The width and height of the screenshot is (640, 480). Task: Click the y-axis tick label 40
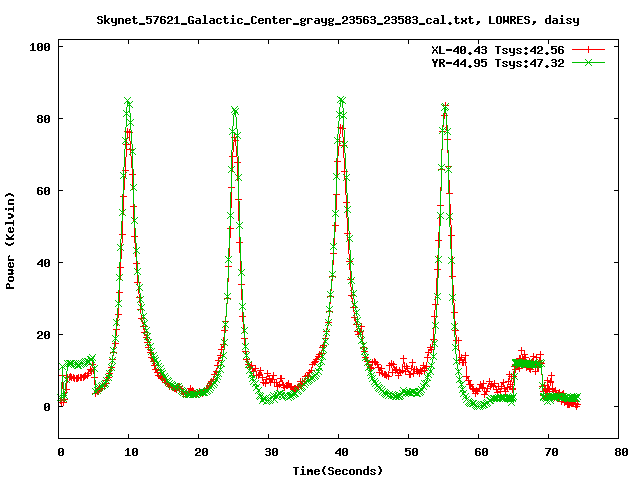click(x=44, y=263)
